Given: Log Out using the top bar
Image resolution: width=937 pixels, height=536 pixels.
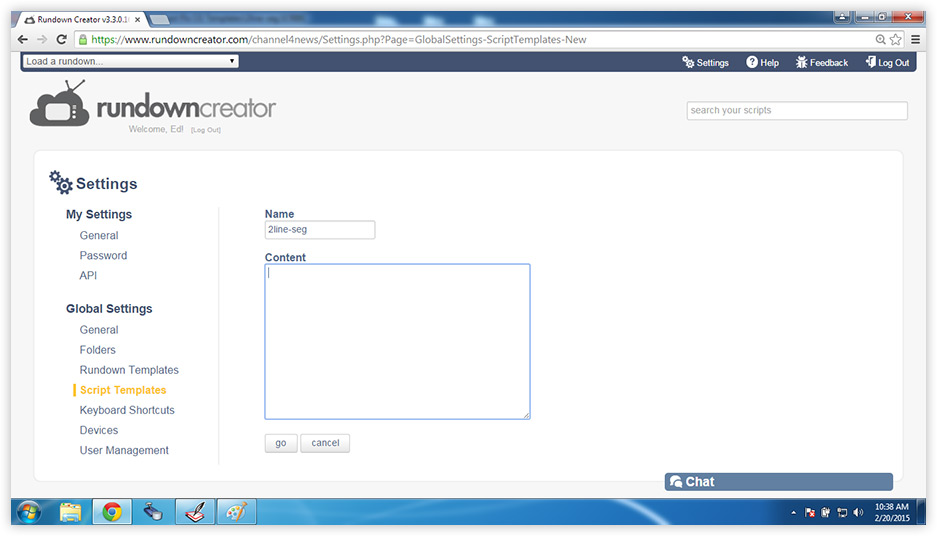Looking at the screenshot, I should [x=887, y=62].
